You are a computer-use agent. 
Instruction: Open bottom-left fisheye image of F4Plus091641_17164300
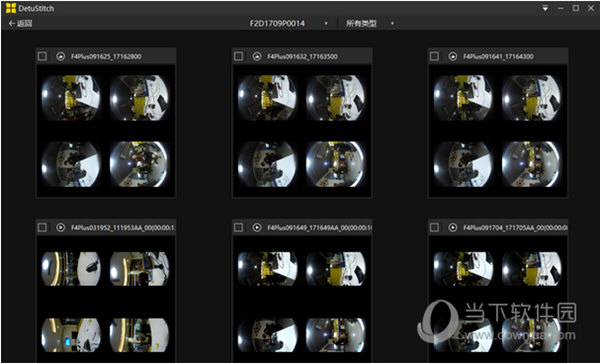tap(463, 164)
